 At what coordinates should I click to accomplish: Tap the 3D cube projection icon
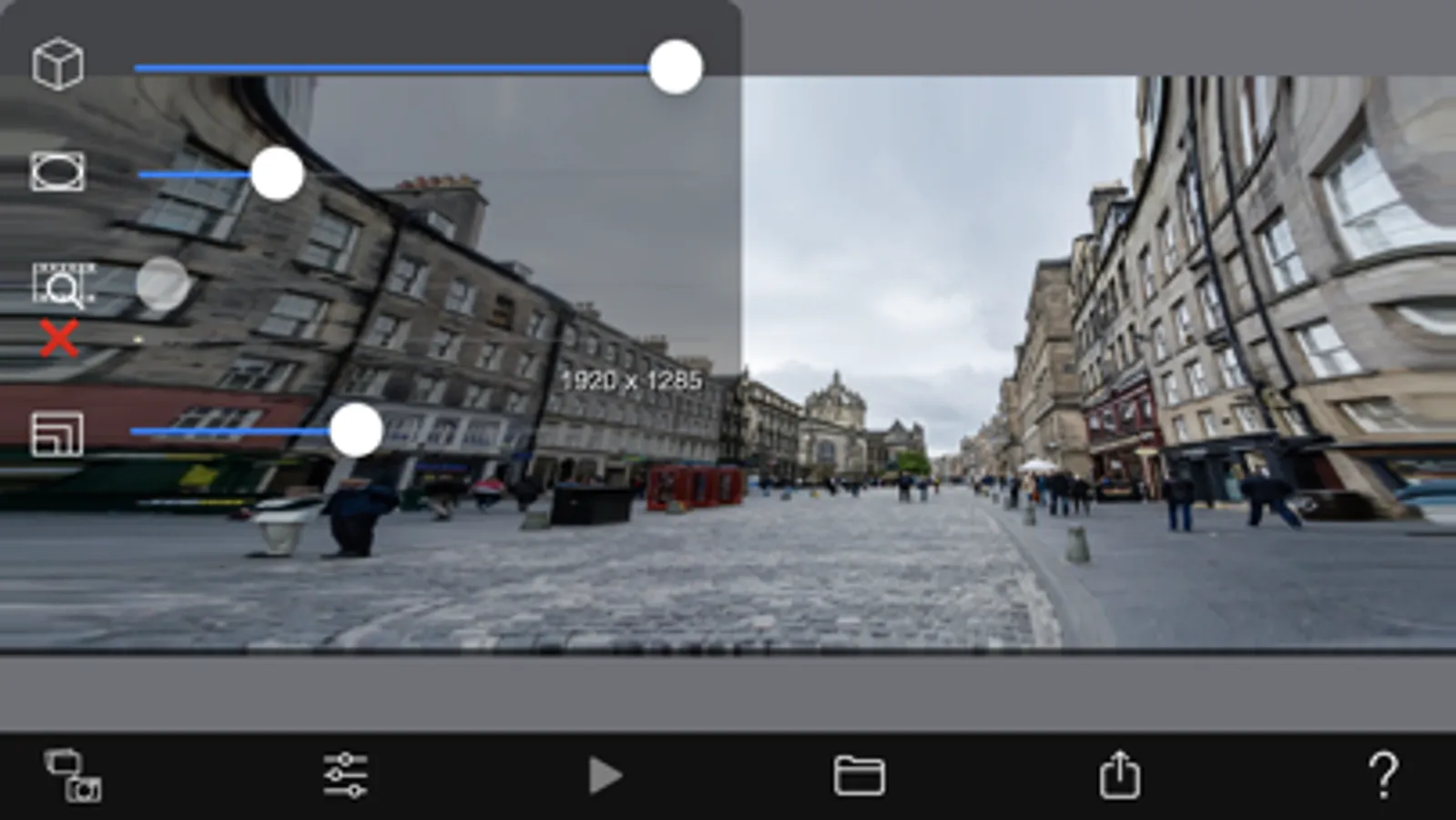click(x=57, y=64)
